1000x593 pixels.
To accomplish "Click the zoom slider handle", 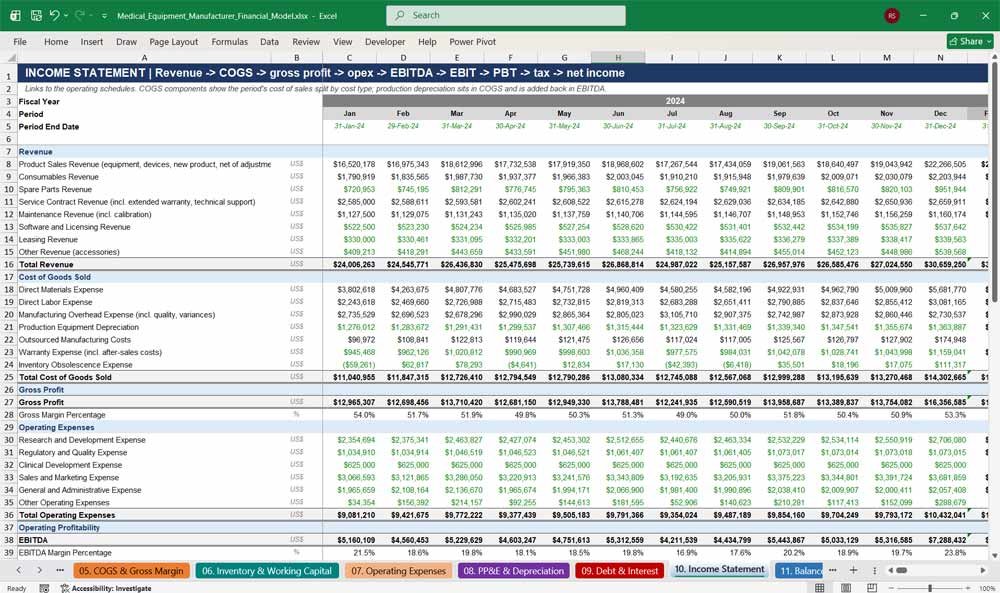I will pos(930,588).
